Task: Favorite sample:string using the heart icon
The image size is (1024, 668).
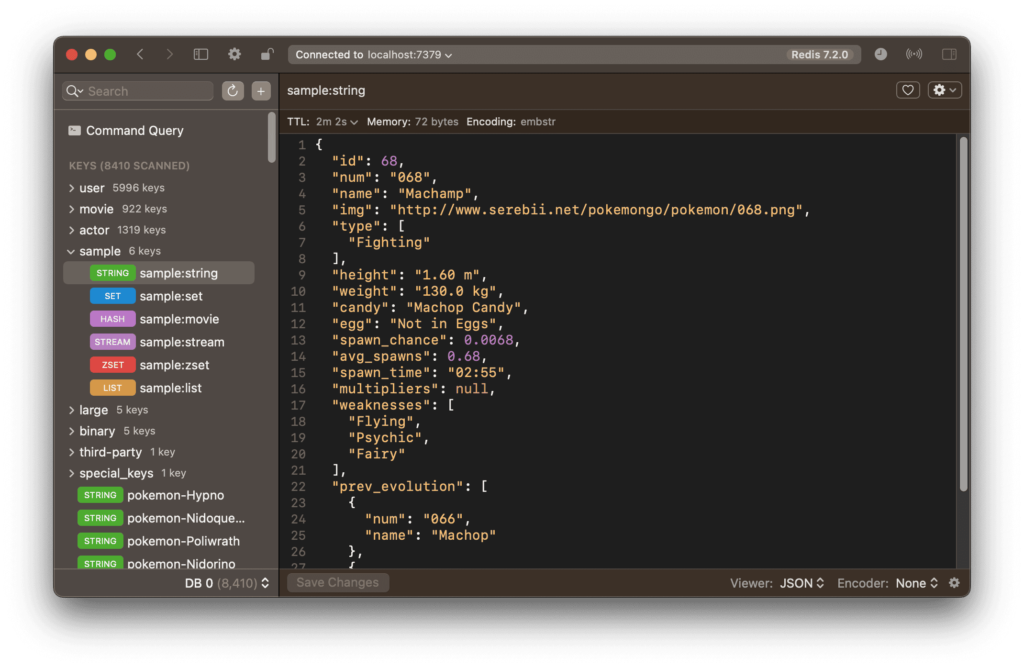Action: click(907, 89)
